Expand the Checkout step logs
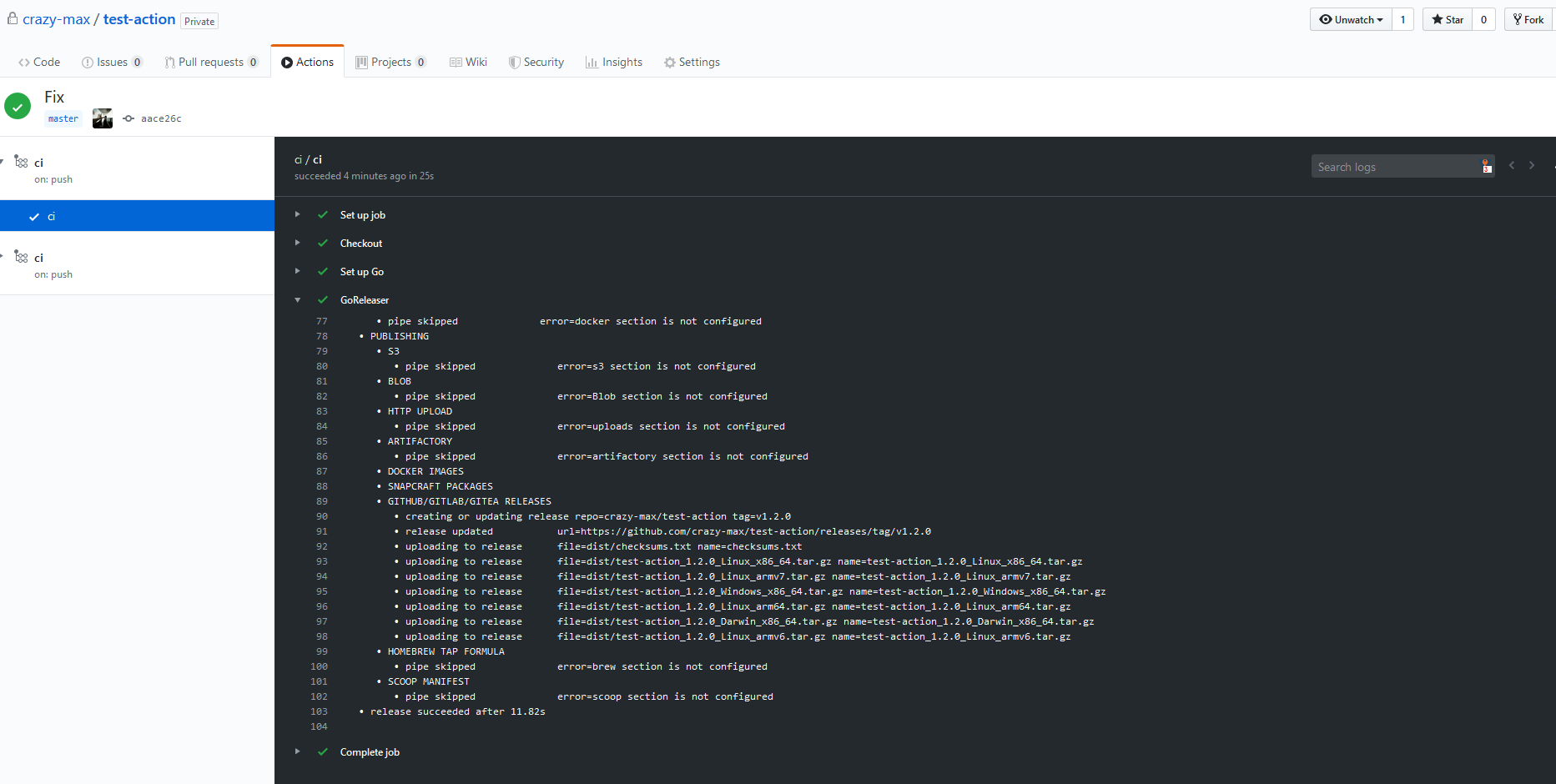The width and height of the screenshot is (1556, 784). 298,243
